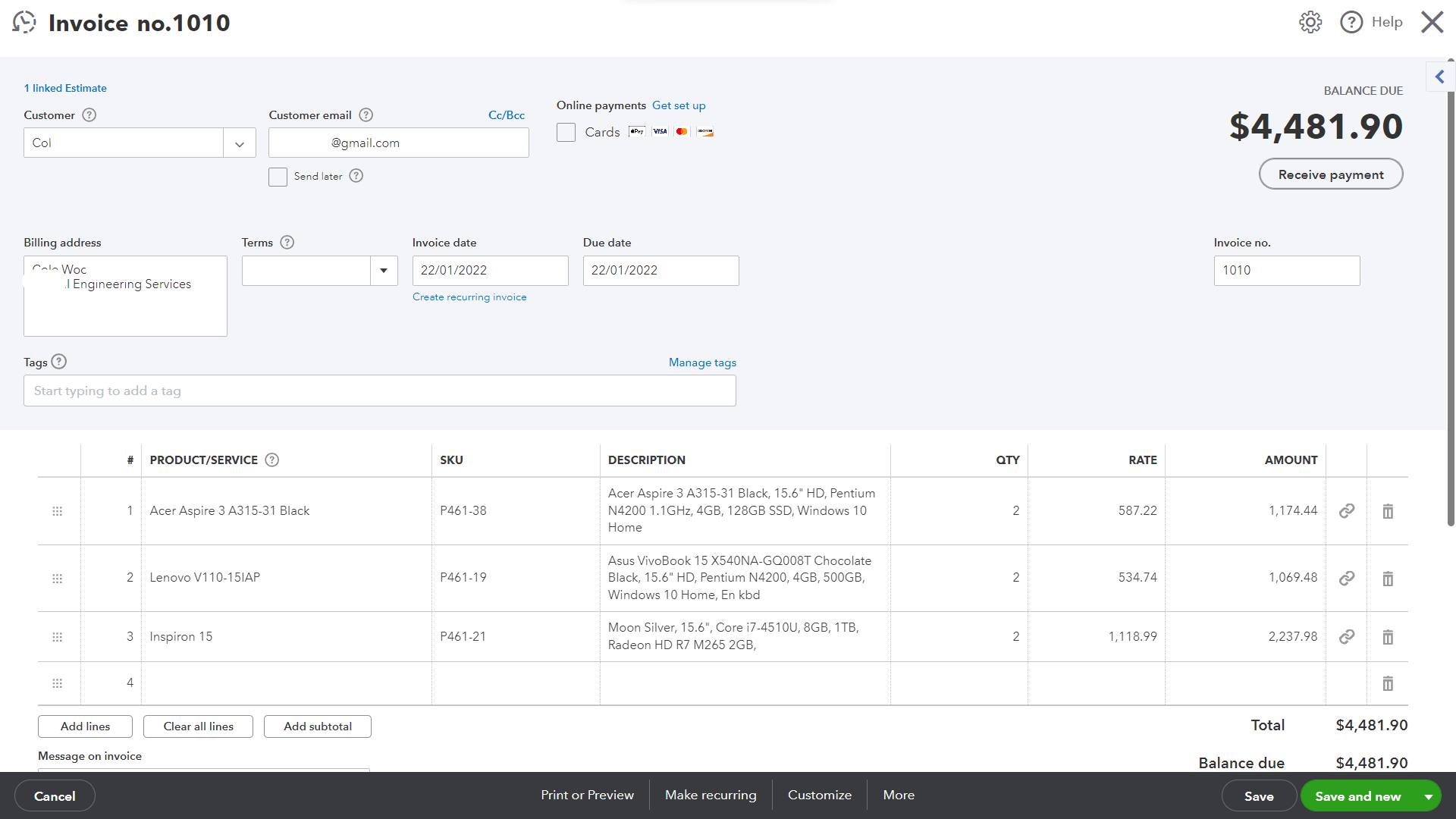1456x819 pixels.
Task: Click linked transaction icon for Lenovo row
Action: tap(1347, 579)
